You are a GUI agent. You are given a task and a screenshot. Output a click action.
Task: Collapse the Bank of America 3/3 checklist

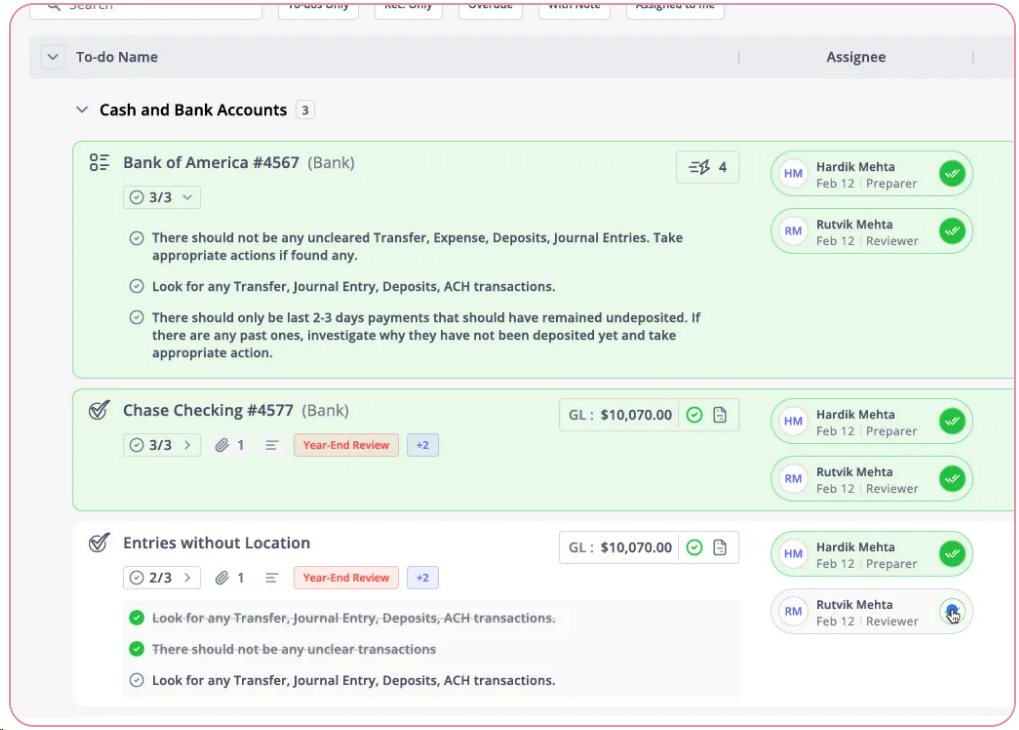[x=162, y=197]
